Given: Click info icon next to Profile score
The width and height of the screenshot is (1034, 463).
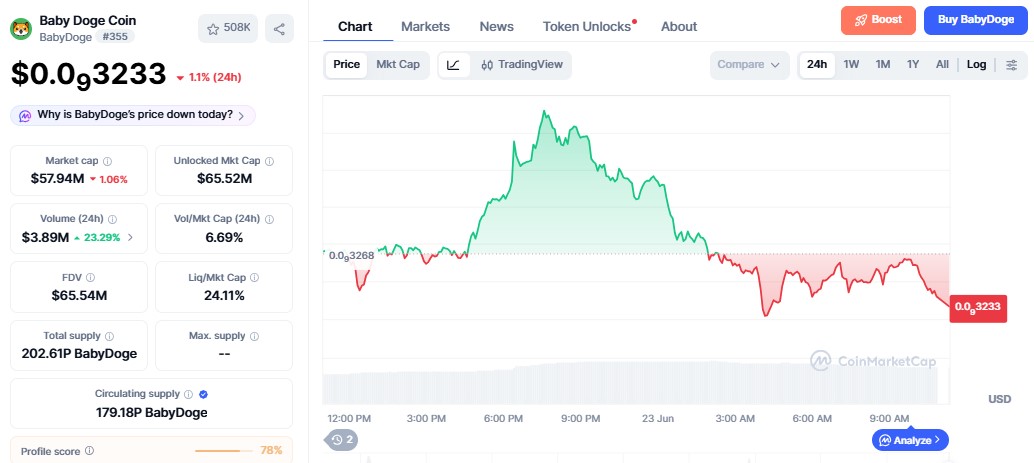Looking at the screenshot, I should tap(90, 451).
